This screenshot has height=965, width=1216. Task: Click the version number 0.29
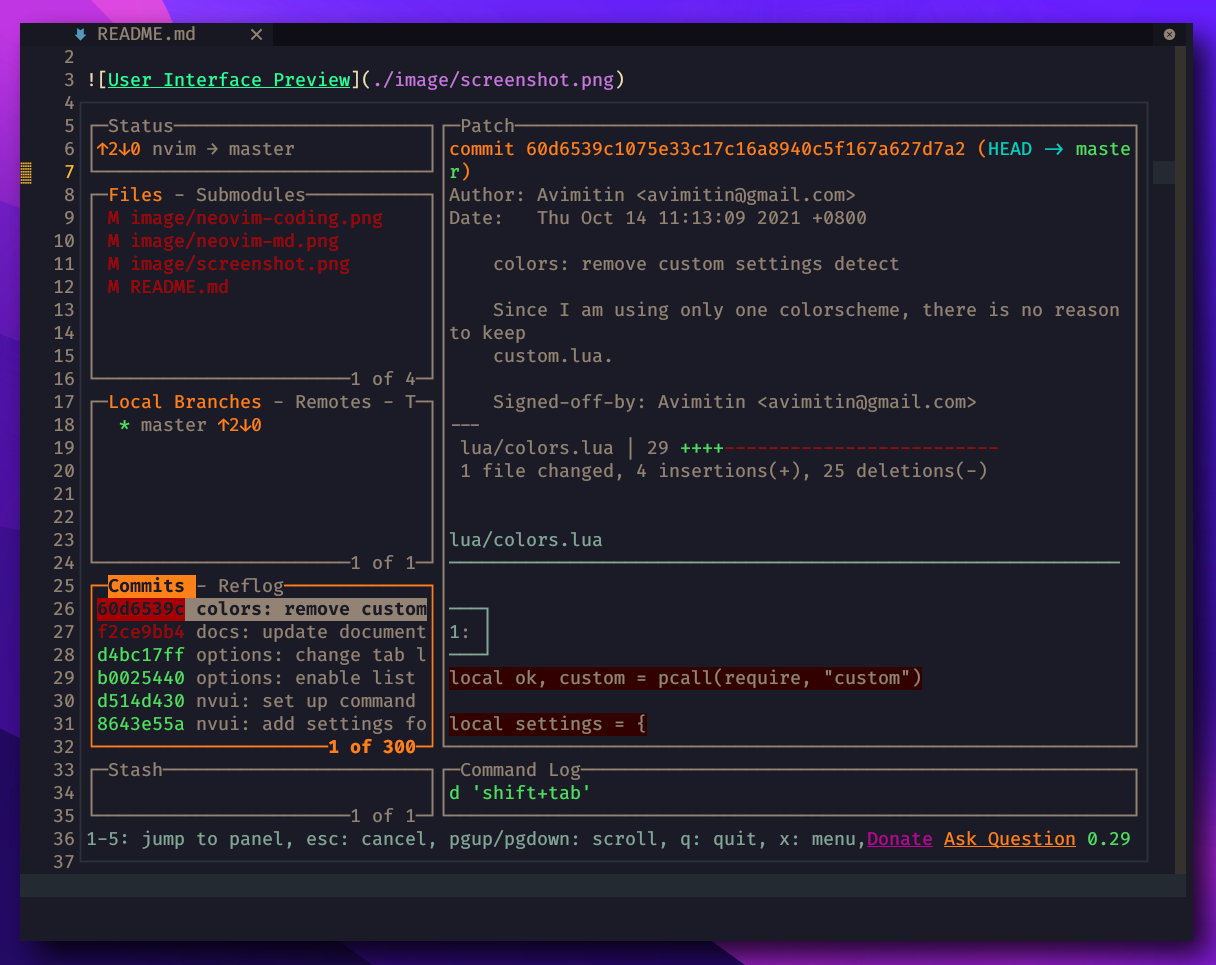1109,839
